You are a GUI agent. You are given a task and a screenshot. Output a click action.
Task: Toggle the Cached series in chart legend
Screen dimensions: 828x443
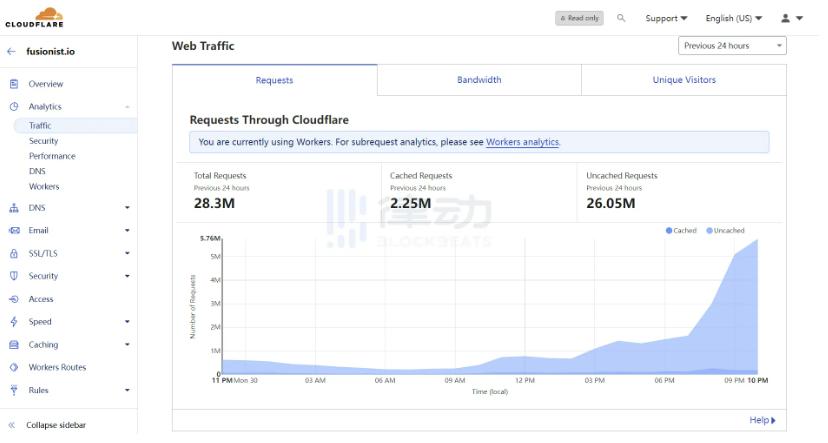pos(681,231)
